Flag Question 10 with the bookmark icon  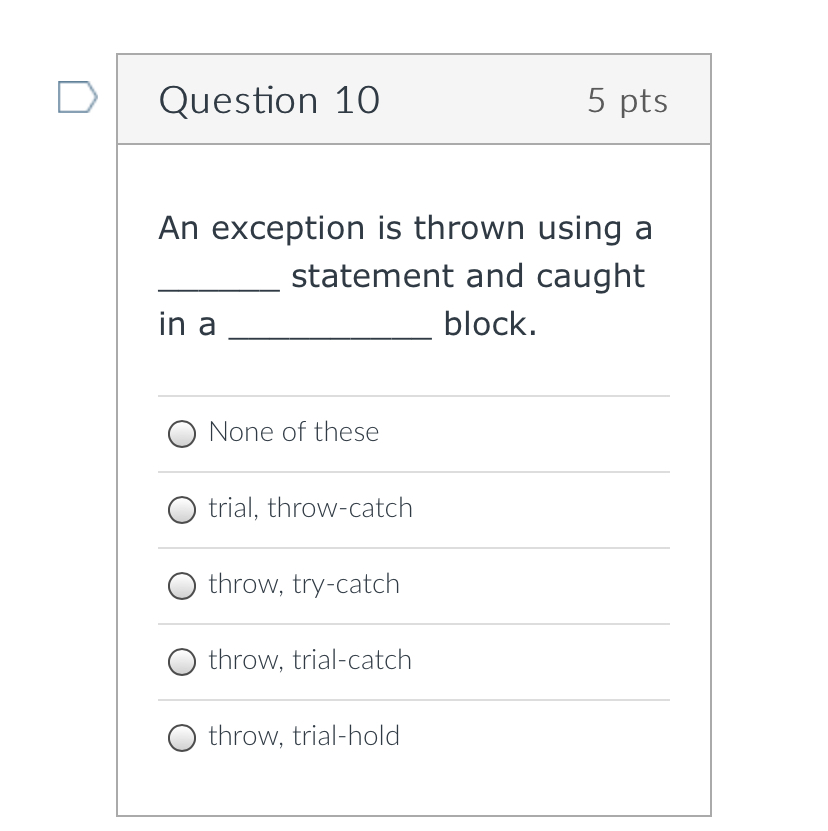78,98
